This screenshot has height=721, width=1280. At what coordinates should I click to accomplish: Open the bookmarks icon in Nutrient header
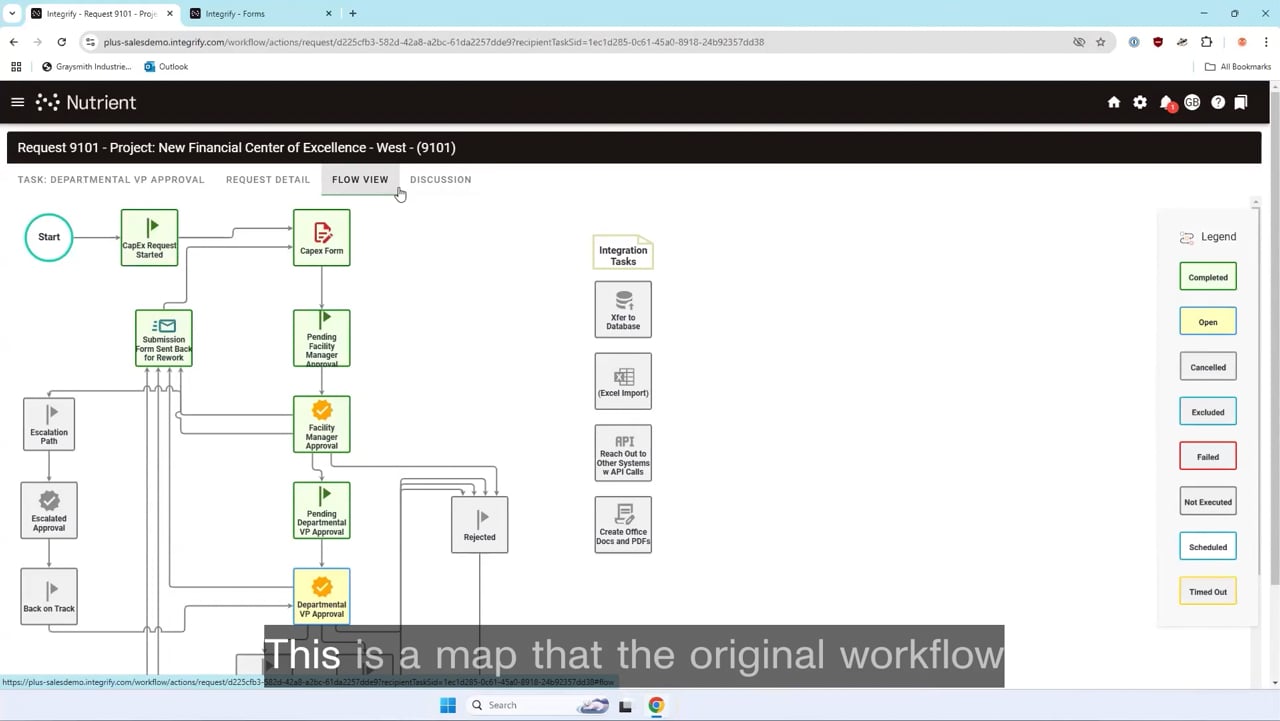[1241, 102]
